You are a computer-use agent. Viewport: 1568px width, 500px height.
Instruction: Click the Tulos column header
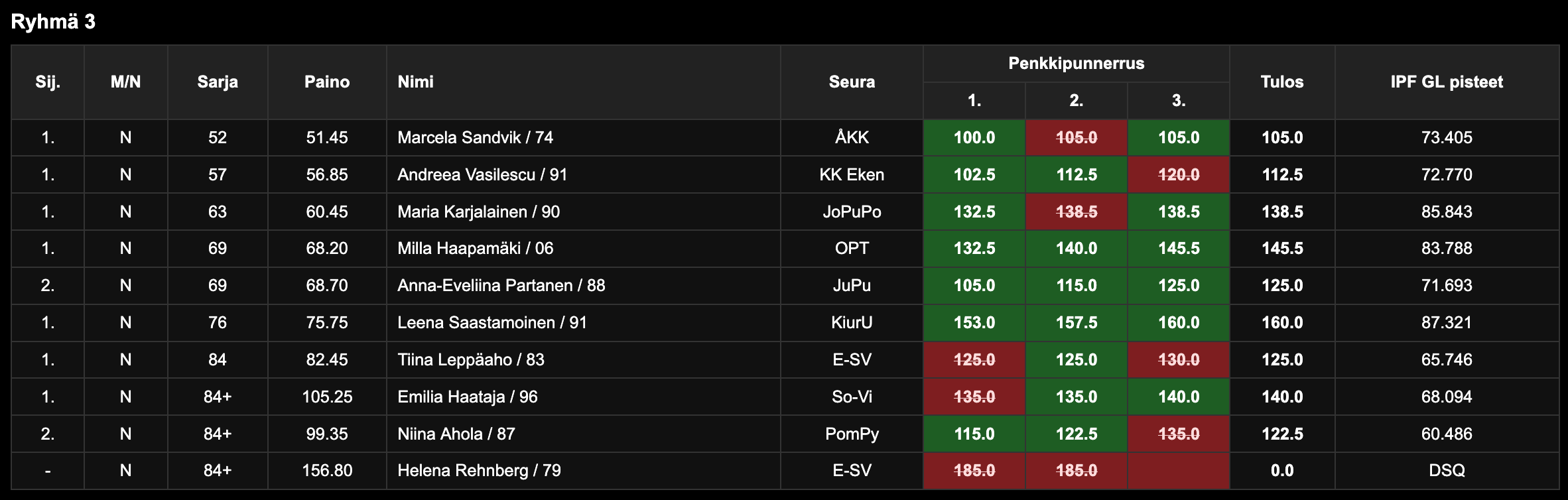1281,82
